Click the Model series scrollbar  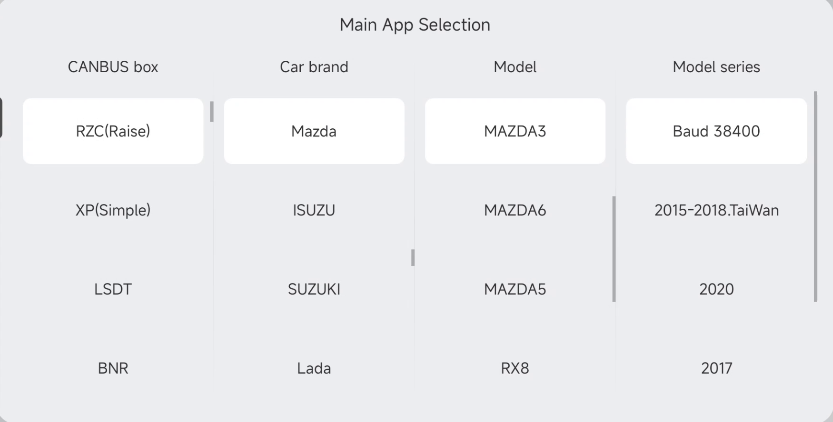tap(815, 196)
